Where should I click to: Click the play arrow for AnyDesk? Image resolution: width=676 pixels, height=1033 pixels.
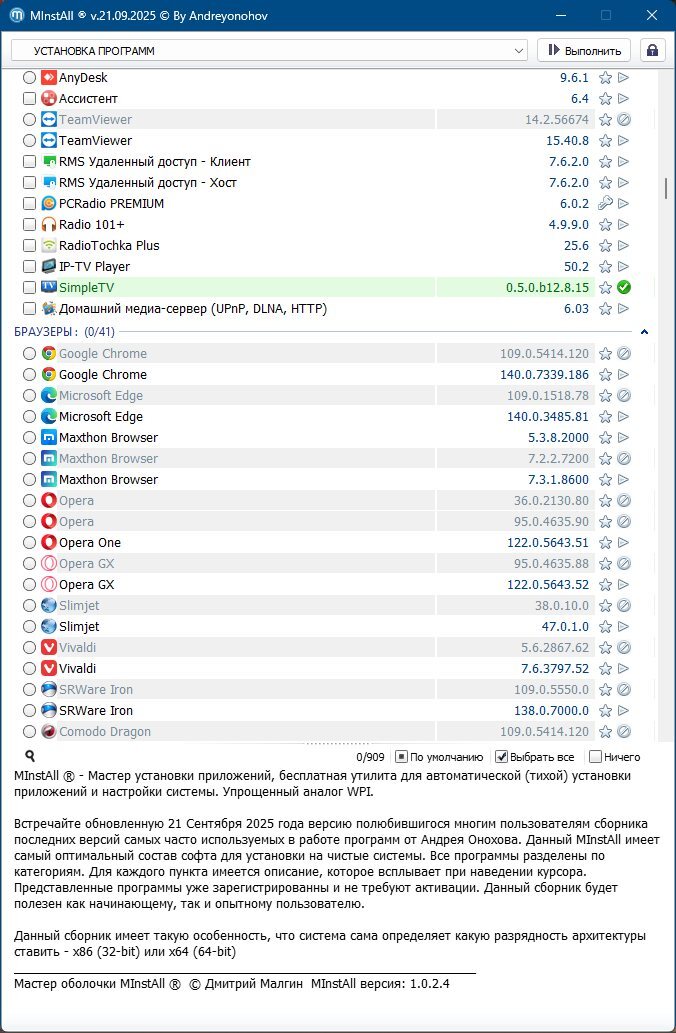pyautogui.click(x=623, y=78)
